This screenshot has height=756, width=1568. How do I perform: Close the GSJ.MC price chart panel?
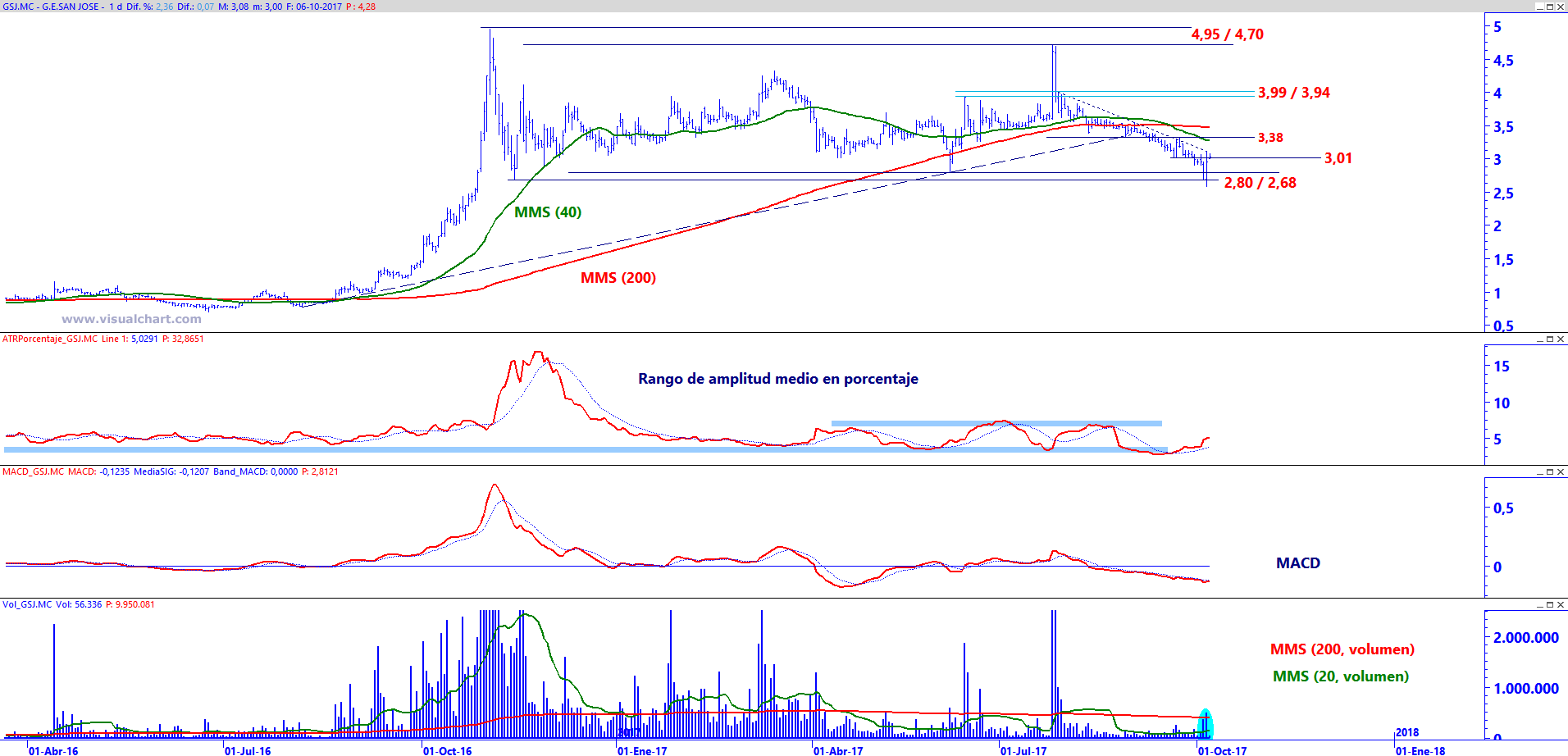point(1561,7)
